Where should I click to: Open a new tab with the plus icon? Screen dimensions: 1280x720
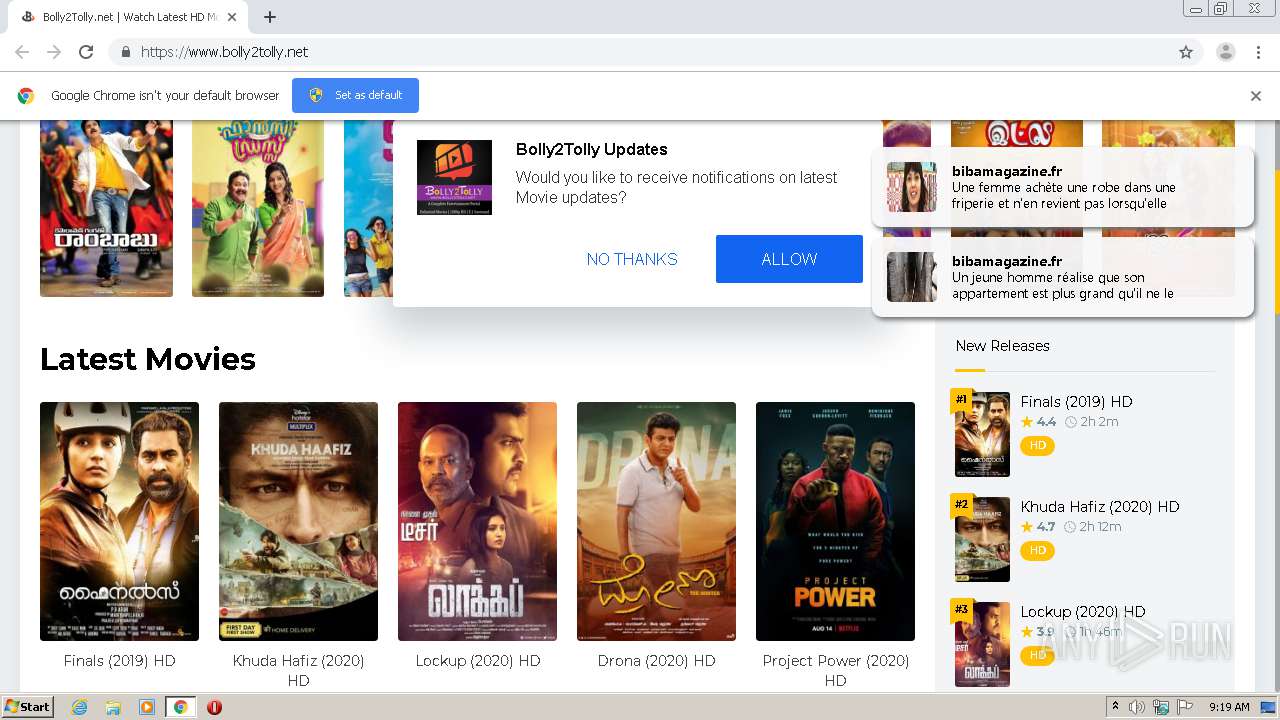click(x=270, y=17)
